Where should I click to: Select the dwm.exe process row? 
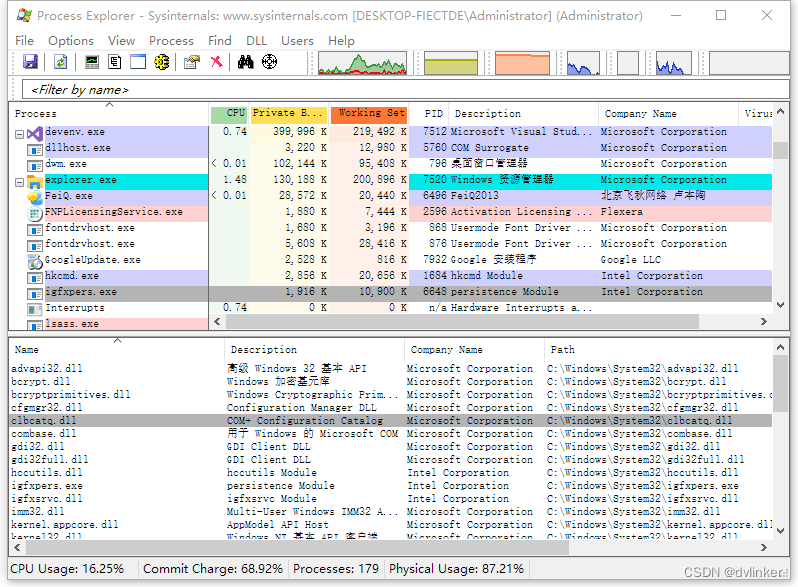391,164
